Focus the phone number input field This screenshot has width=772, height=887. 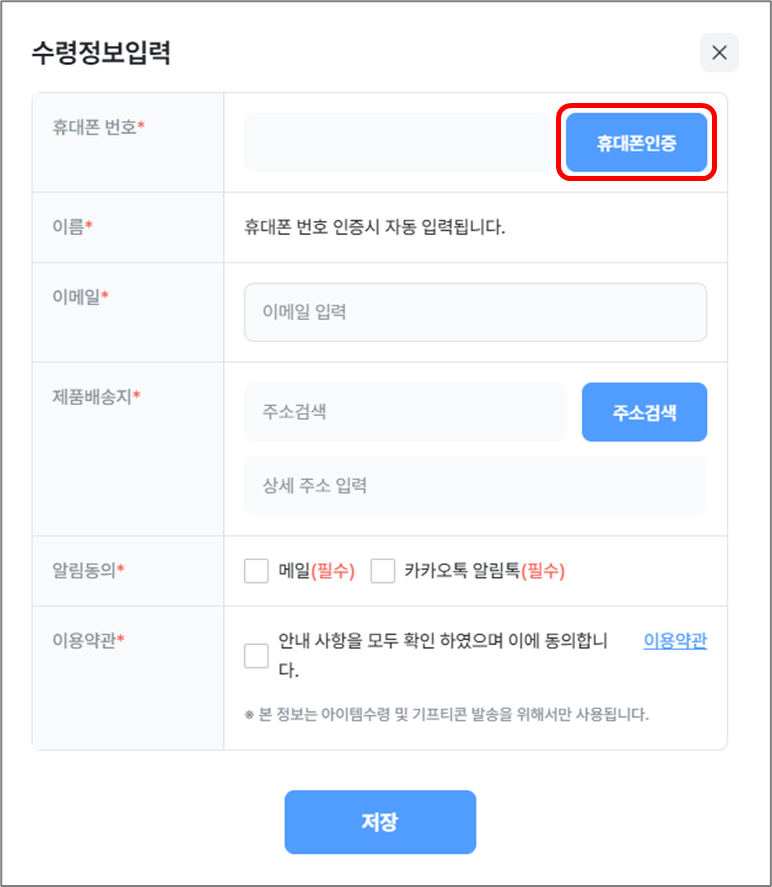pyautogui.click(x=397, y=143)
